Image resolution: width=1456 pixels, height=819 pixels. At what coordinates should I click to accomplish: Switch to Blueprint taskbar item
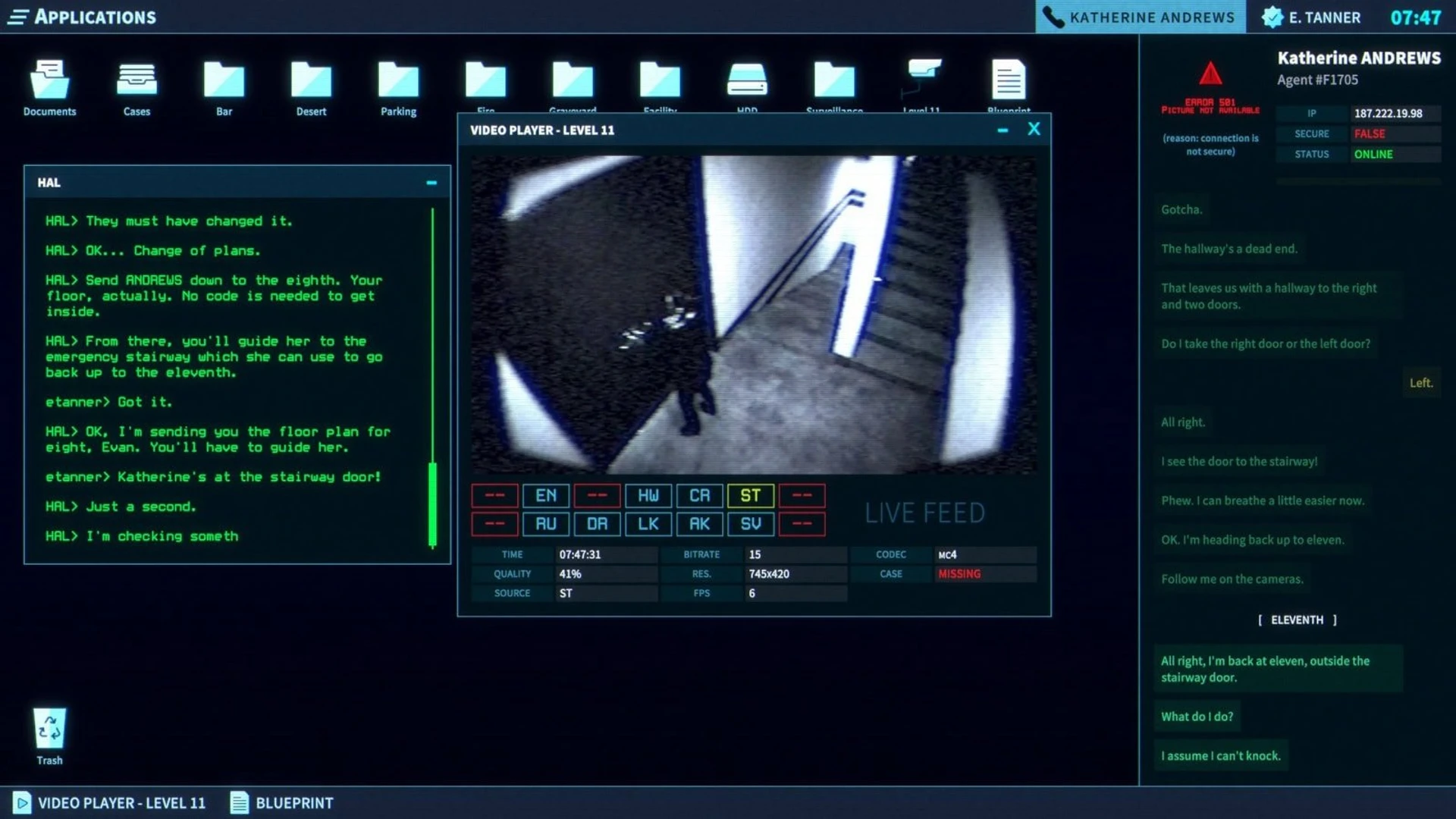pos(282,803)
